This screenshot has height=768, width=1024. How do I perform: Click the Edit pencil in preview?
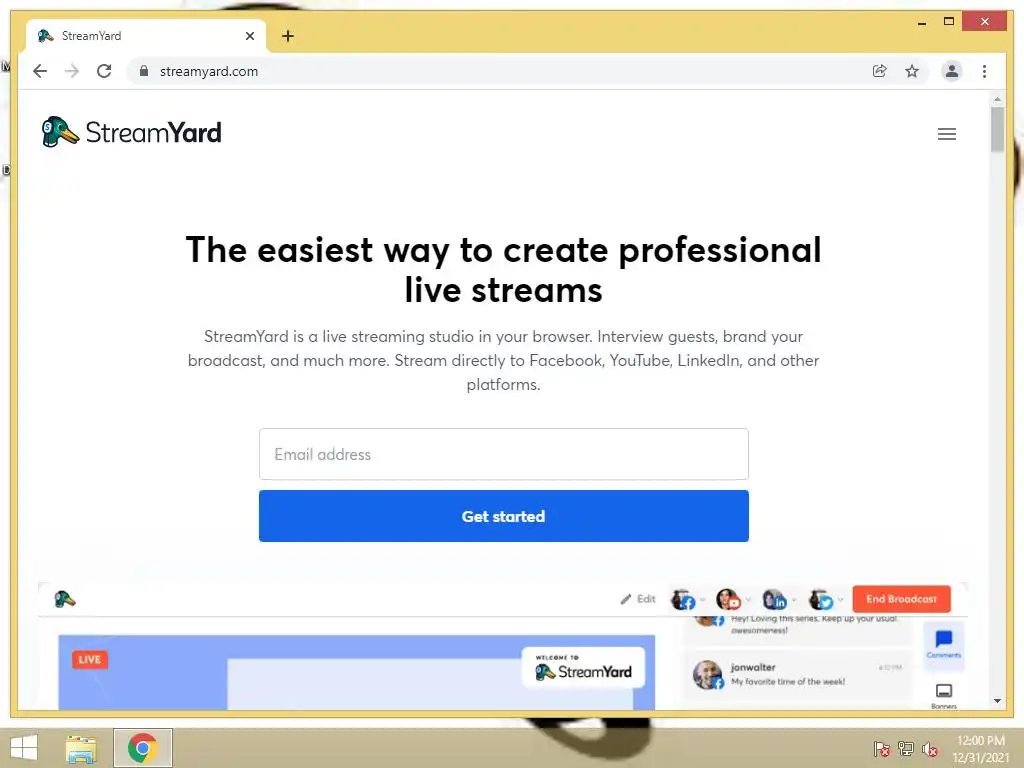pyautogui.click(x=637, y=599)
